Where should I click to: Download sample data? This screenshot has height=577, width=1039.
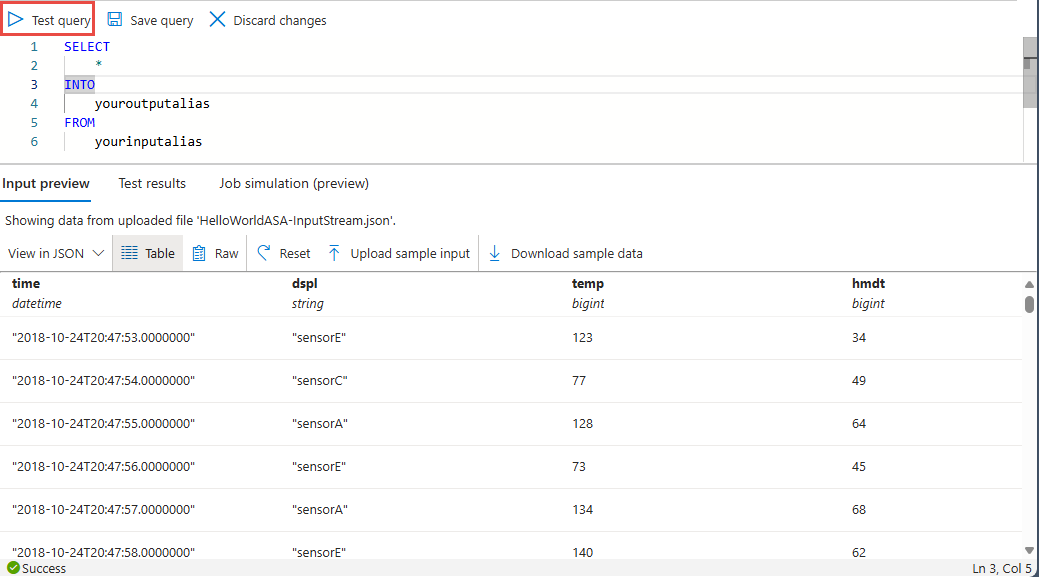(565, 253)
